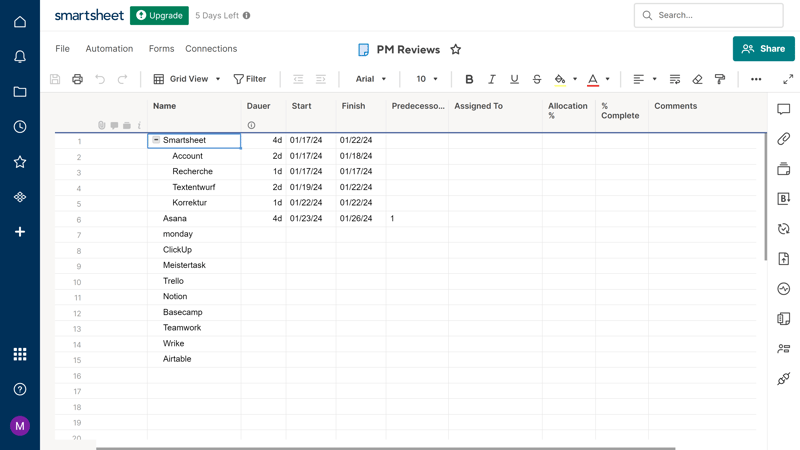
Task: Click the Save icon in toolbar
Action: 55,79
